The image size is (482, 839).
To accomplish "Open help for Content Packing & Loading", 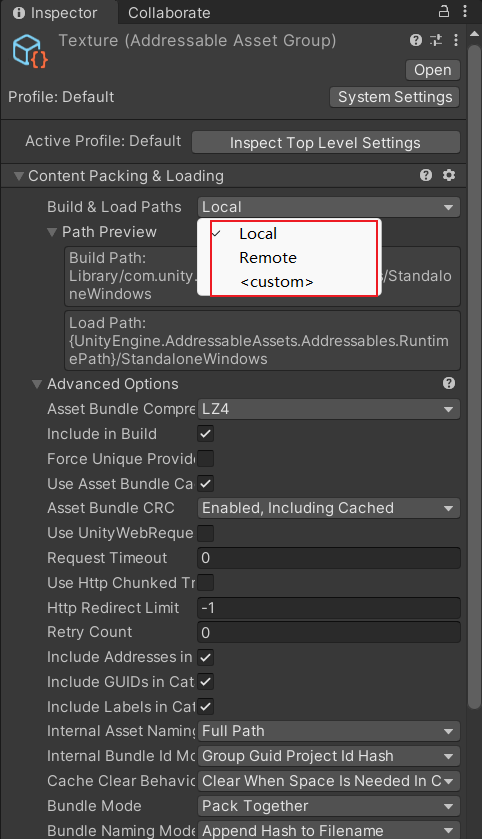I will 426,175.
